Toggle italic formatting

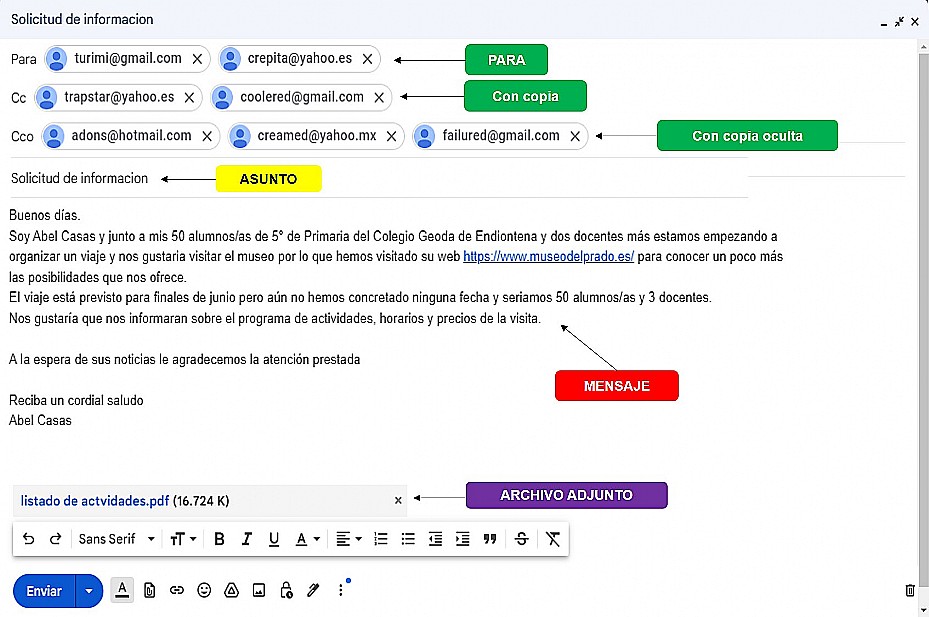point(246,539)
